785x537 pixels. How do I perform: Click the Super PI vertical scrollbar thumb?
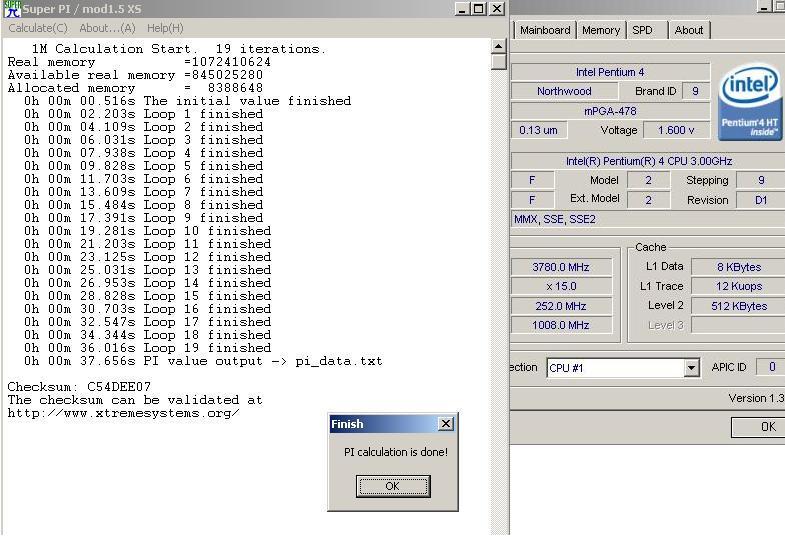(498, 62)
